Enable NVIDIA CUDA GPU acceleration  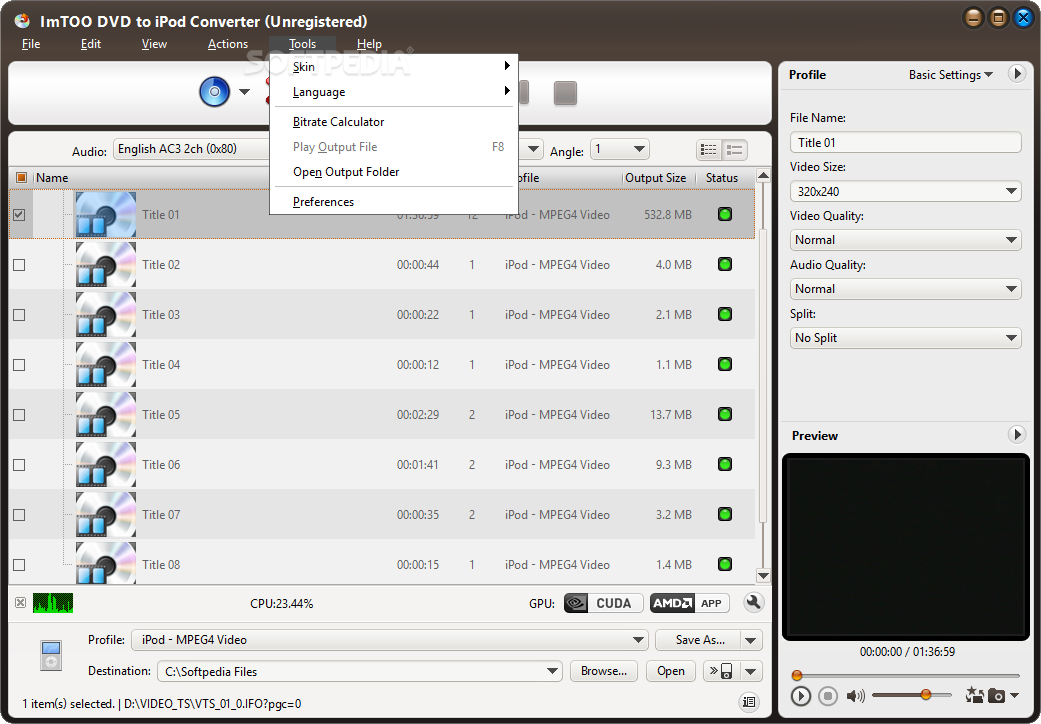point(603,603)
